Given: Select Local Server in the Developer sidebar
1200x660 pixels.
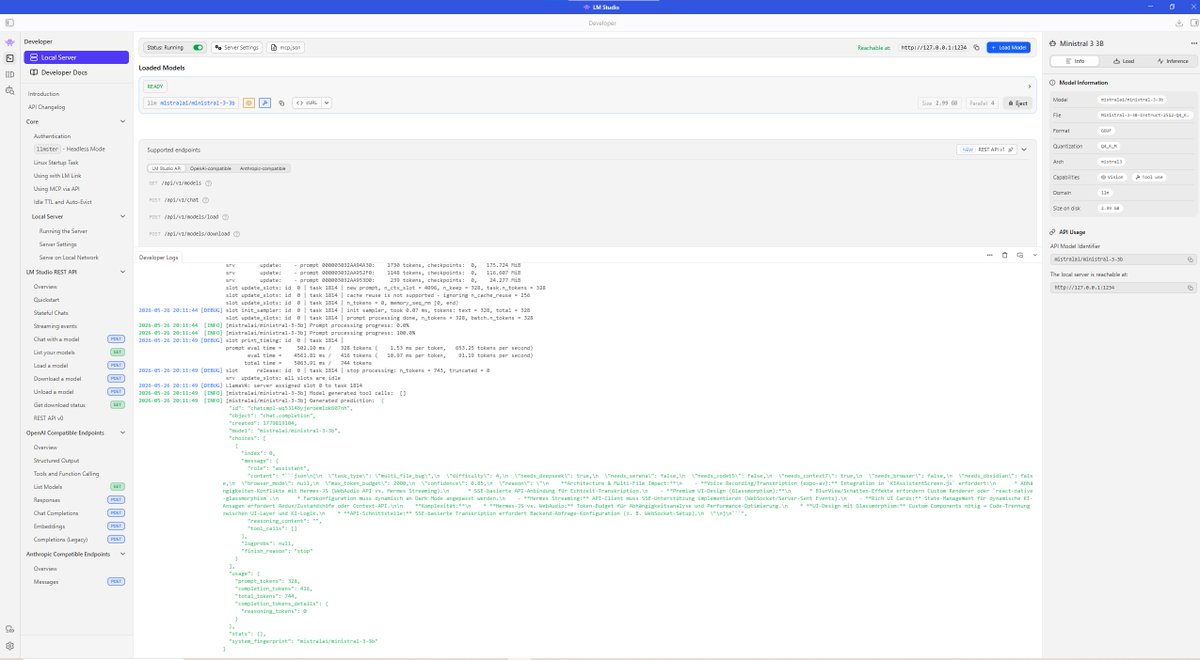Looking at the screenshot, I should (76, 57).
